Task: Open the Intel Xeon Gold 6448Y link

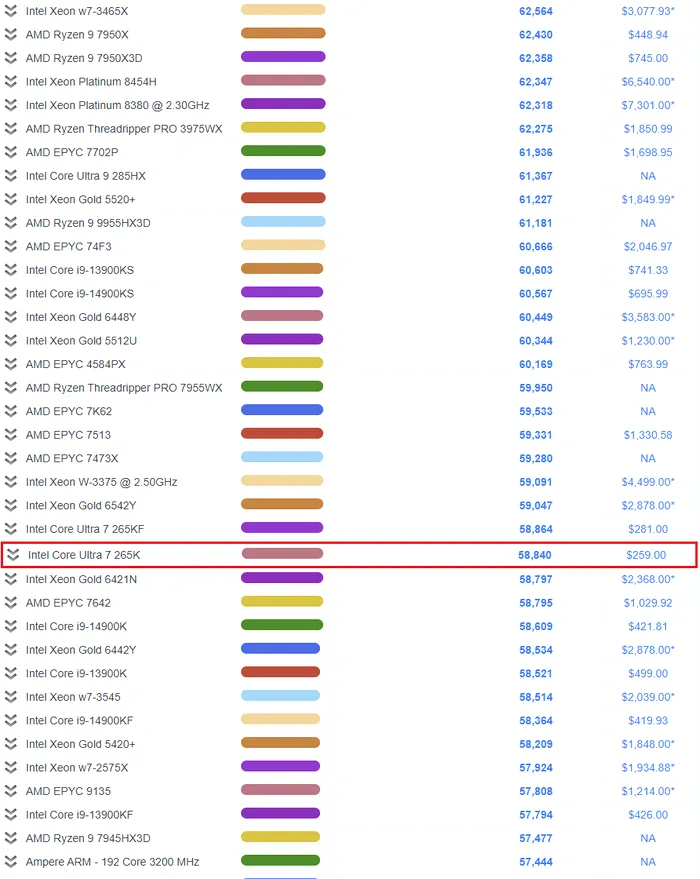Action: point(81,317)
